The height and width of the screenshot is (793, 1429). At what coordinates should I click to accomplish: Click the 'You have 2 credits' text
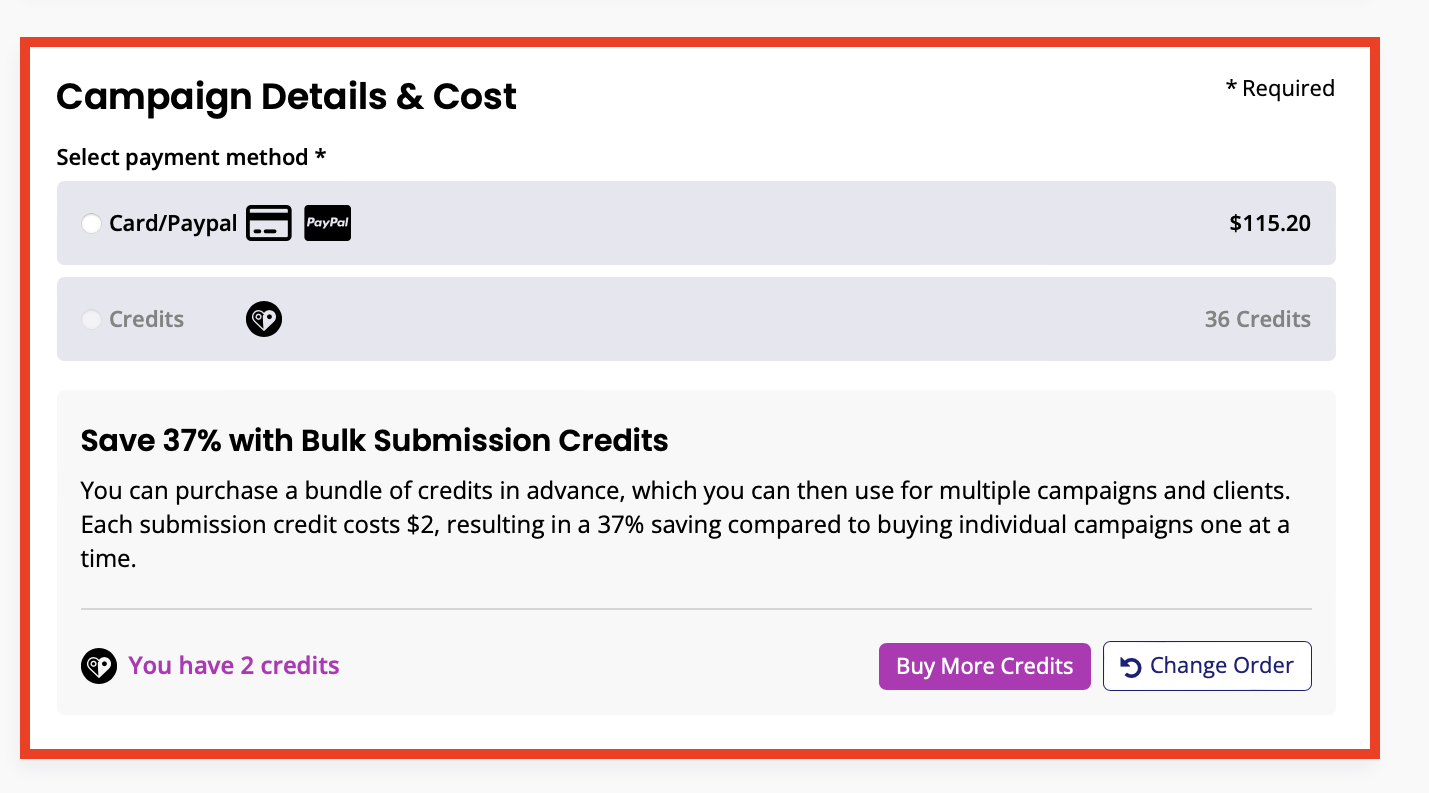[234, 666]
